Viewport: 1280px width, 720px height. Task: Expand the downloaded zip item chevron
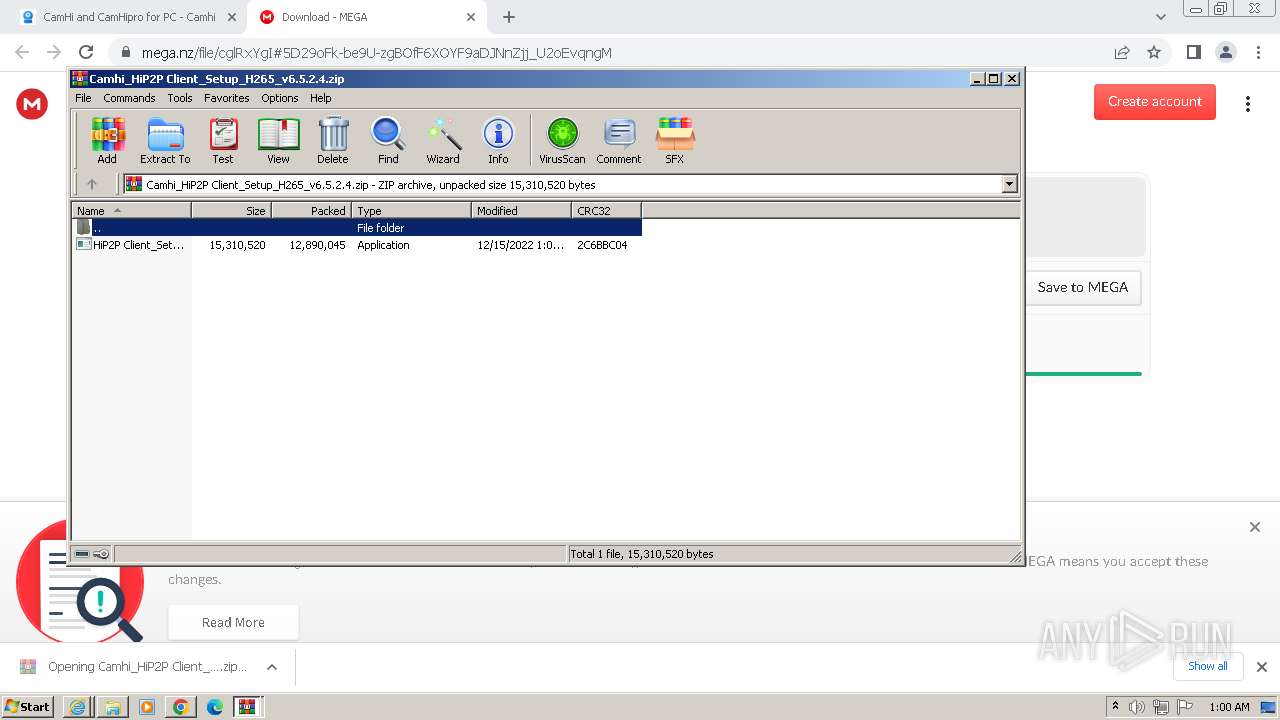point(271,667)
